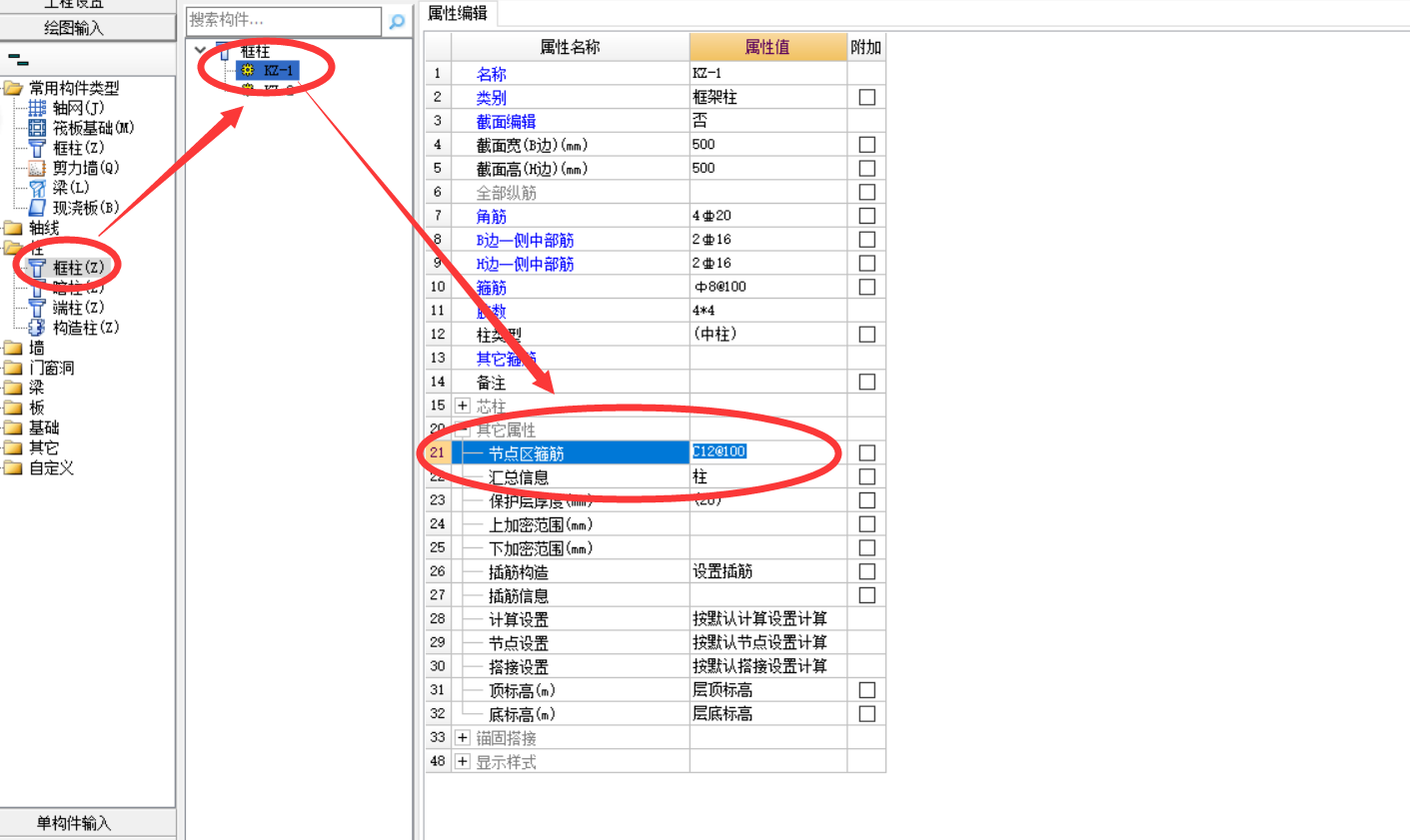Click the blue 截面编辑 property link
The height and width of the screenshot is (840, 1410).
(507, 122)
